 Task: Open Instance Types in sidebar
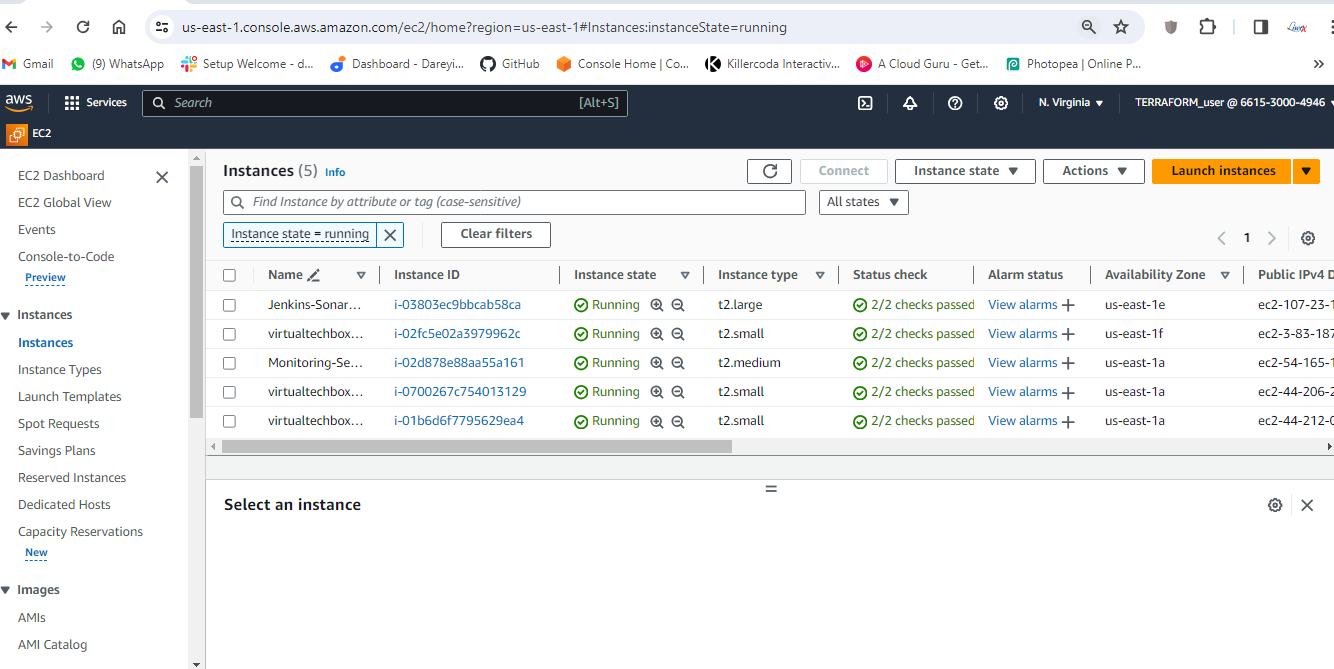click(60, 370)
